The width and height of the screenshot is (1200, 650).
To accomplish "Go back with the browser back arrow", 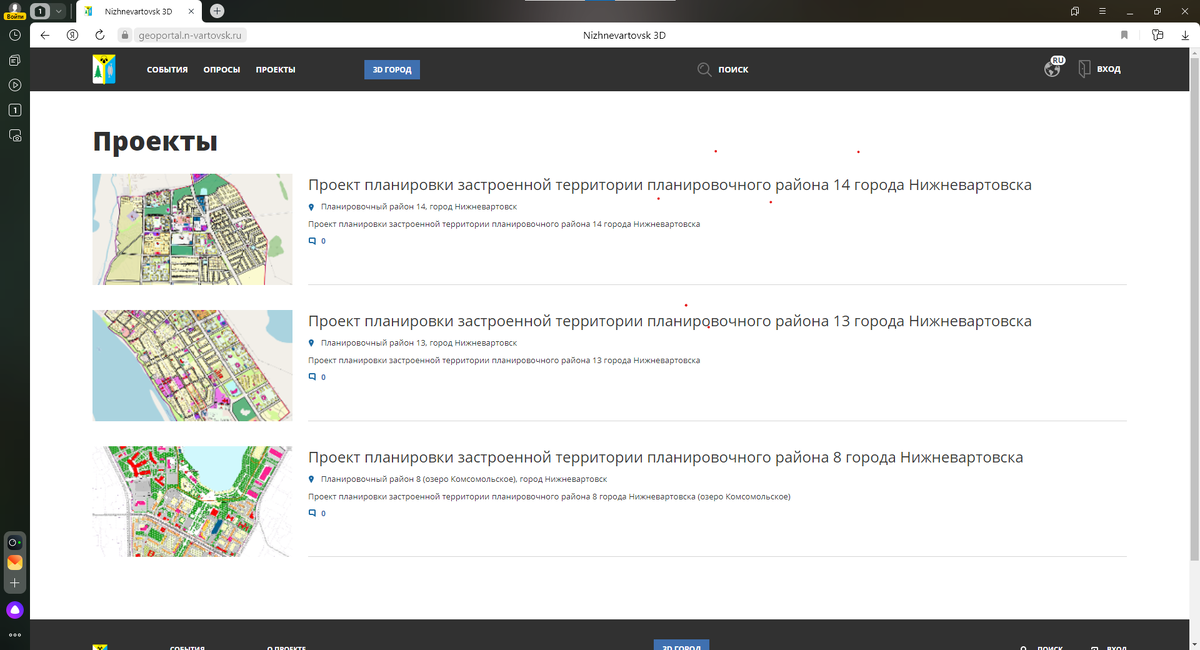I will click(45, 34).
